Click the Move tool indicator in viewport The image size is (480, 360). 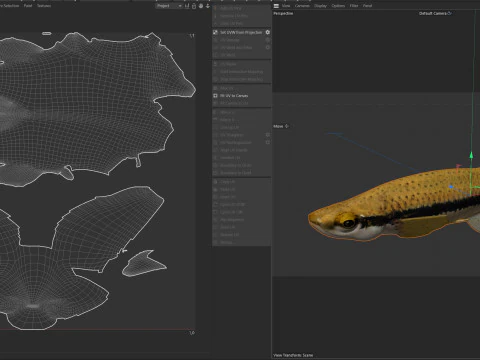(x=281, y=126)
